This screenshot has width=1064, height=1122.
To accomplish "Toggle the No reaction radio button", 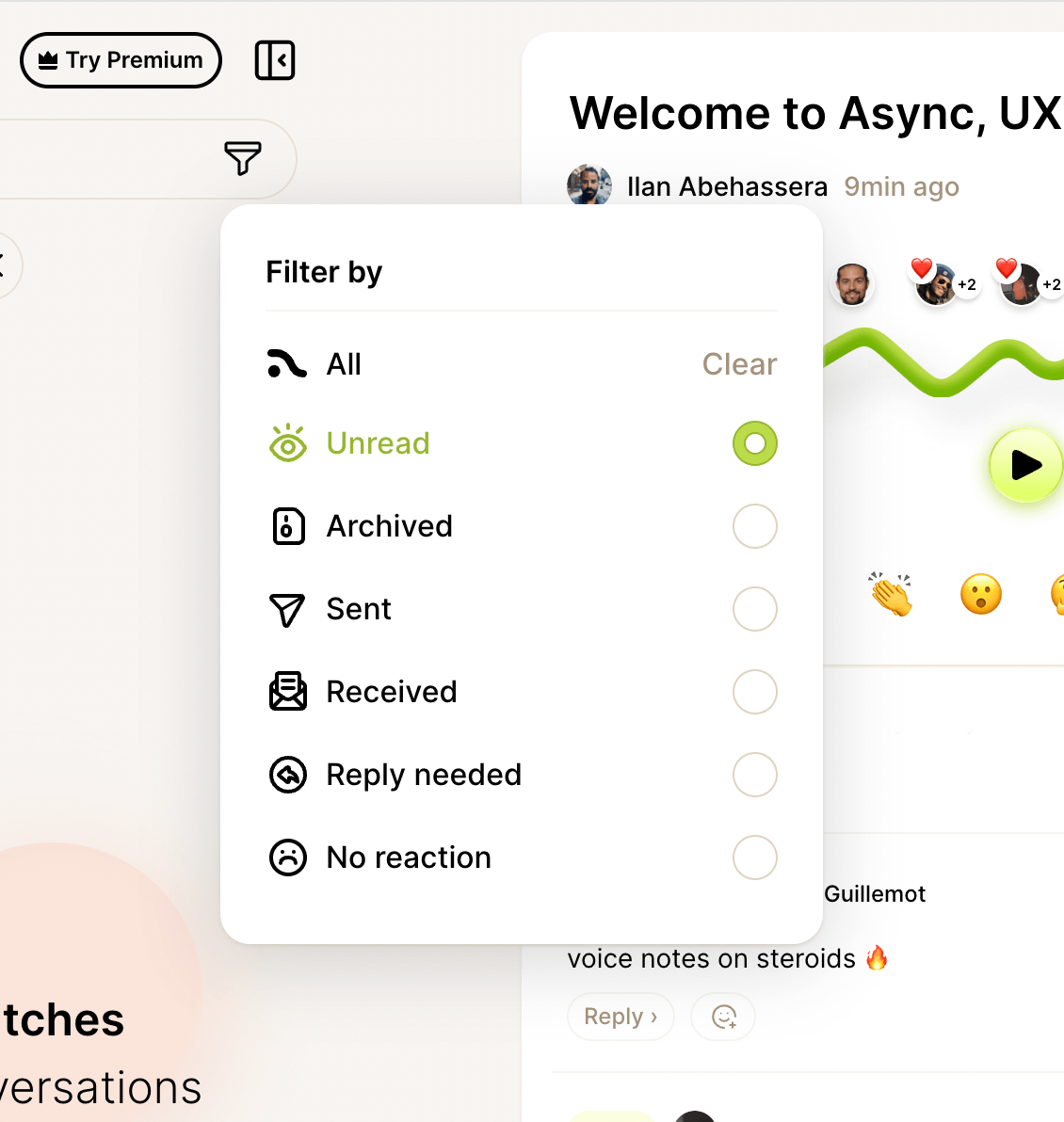I will coord(754,858).
